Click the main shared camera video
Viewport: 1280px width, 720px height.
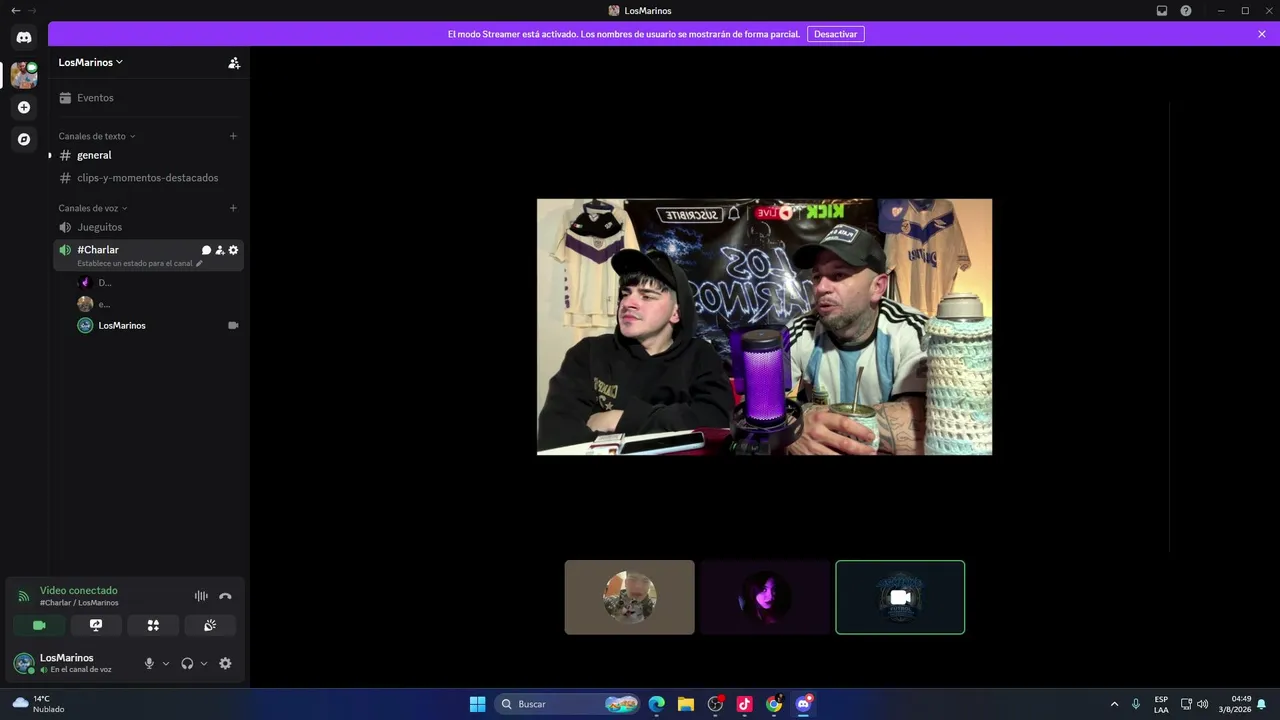765,327
